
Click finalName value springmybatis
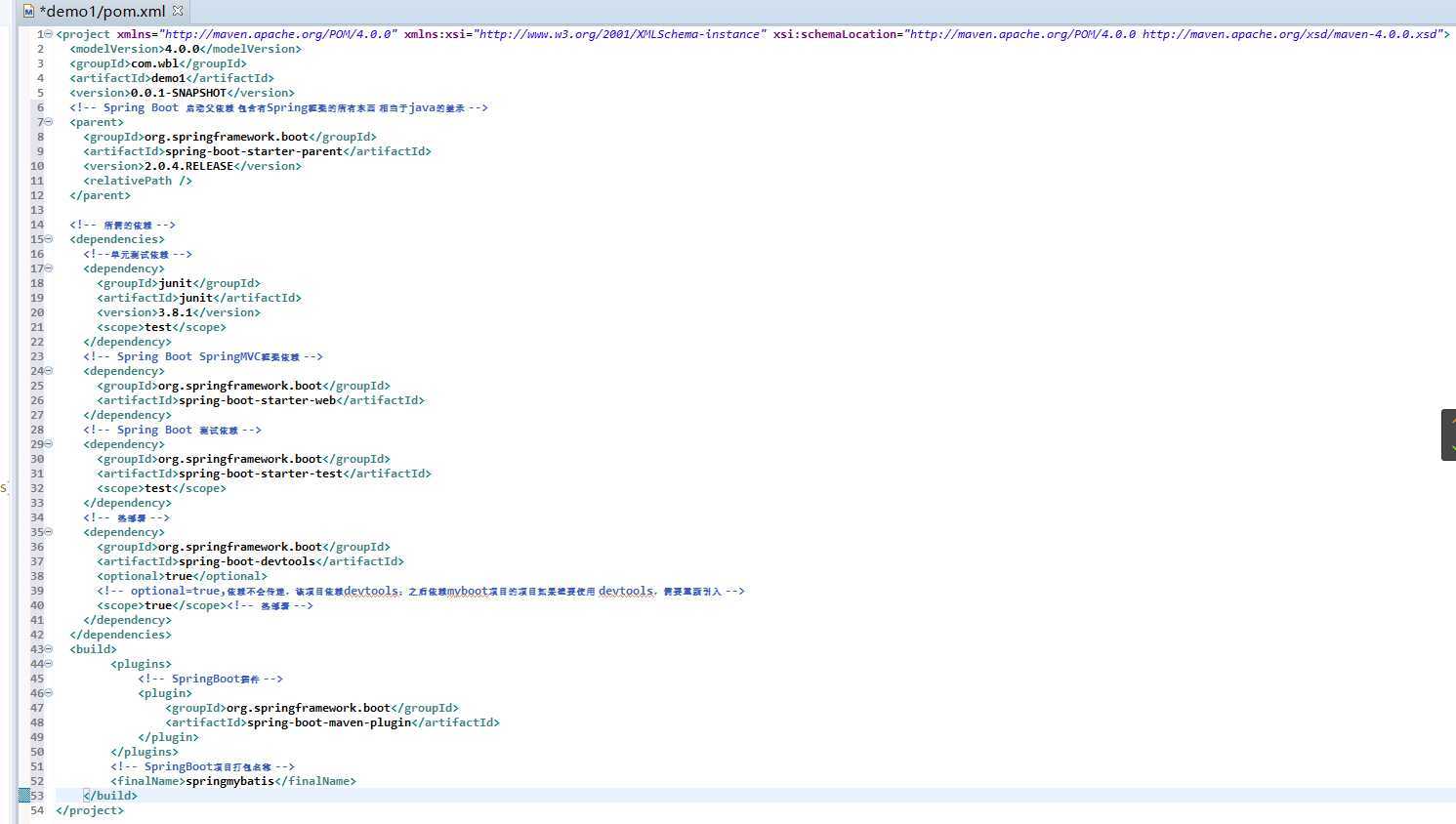pyautogui.click(x=229, y=781)
